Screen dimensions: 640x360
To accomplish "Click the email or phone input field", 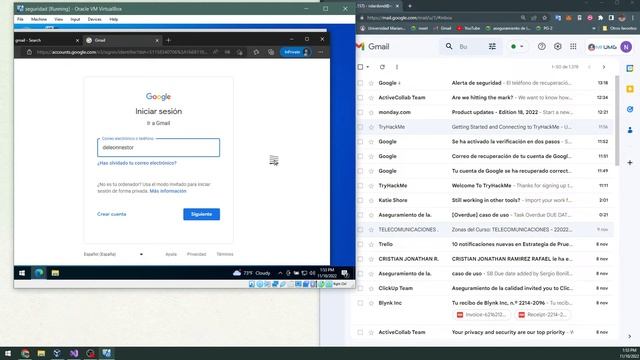I will pos(158,147).
